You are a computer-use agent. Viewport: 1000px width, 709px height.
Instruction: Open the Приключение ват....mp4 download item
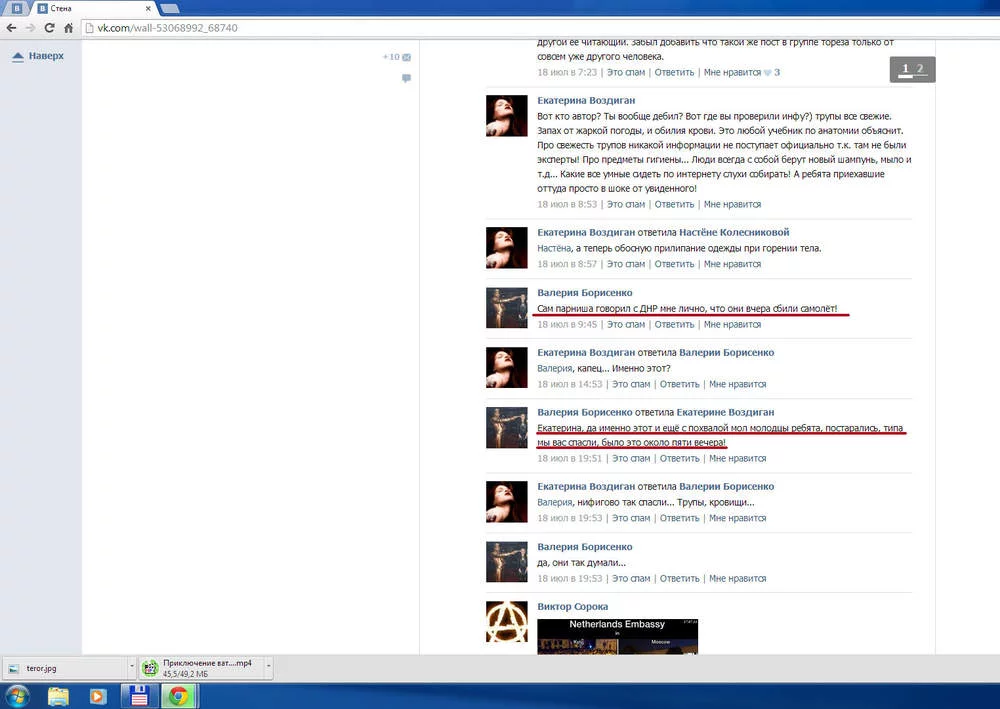click(x=200, y=668)
